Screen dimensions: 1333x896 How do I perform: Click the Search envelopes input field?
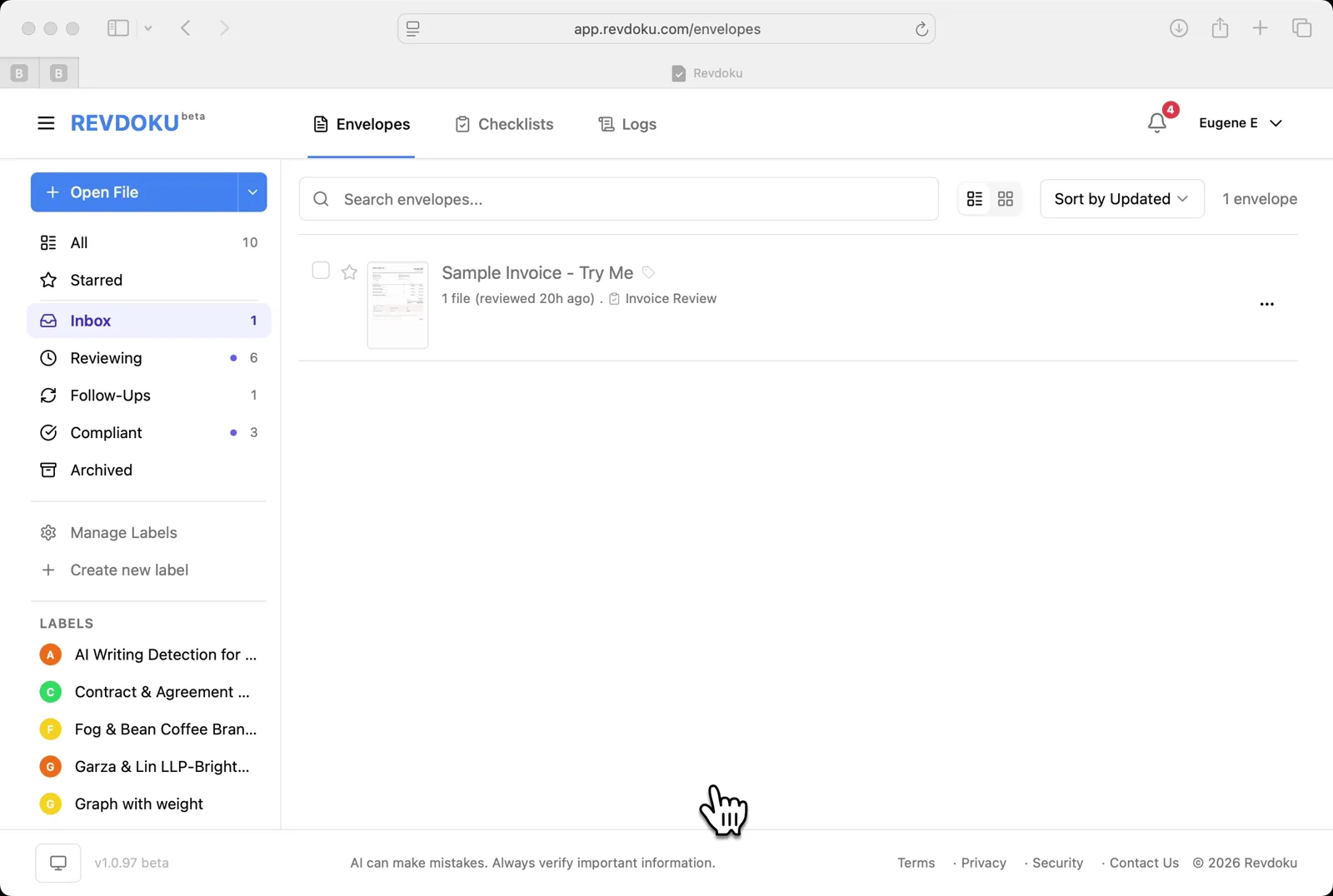coord(618,198)
